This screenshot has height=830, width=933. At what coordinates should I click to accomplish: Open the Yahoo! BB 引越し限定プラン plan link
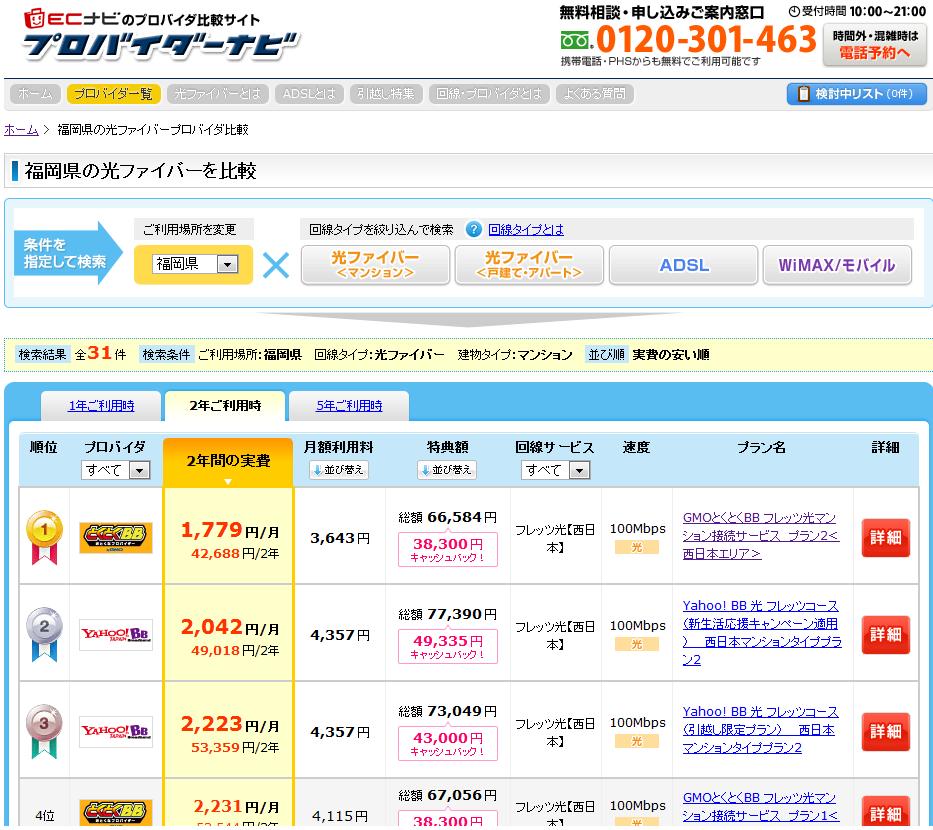click(760, 729)
